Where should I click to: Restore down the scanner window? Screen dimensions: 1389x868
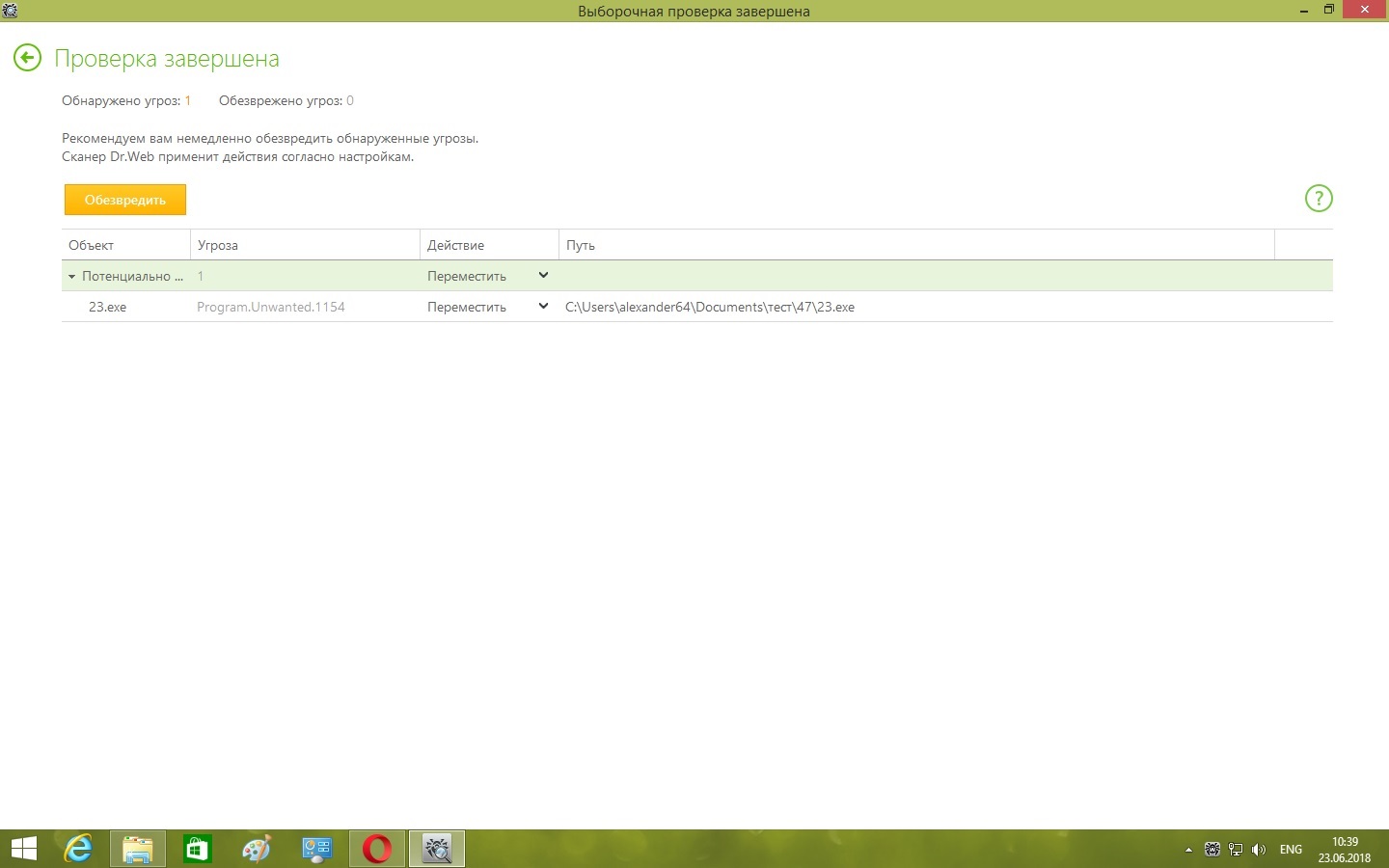pyautogui.click(x=1329, y=11)
